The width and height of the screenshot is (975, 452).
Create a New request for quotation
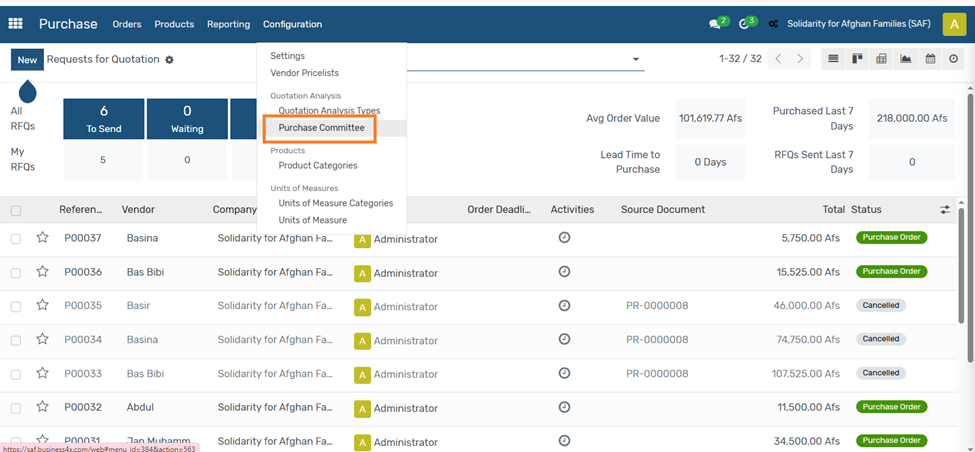(27, 60)
